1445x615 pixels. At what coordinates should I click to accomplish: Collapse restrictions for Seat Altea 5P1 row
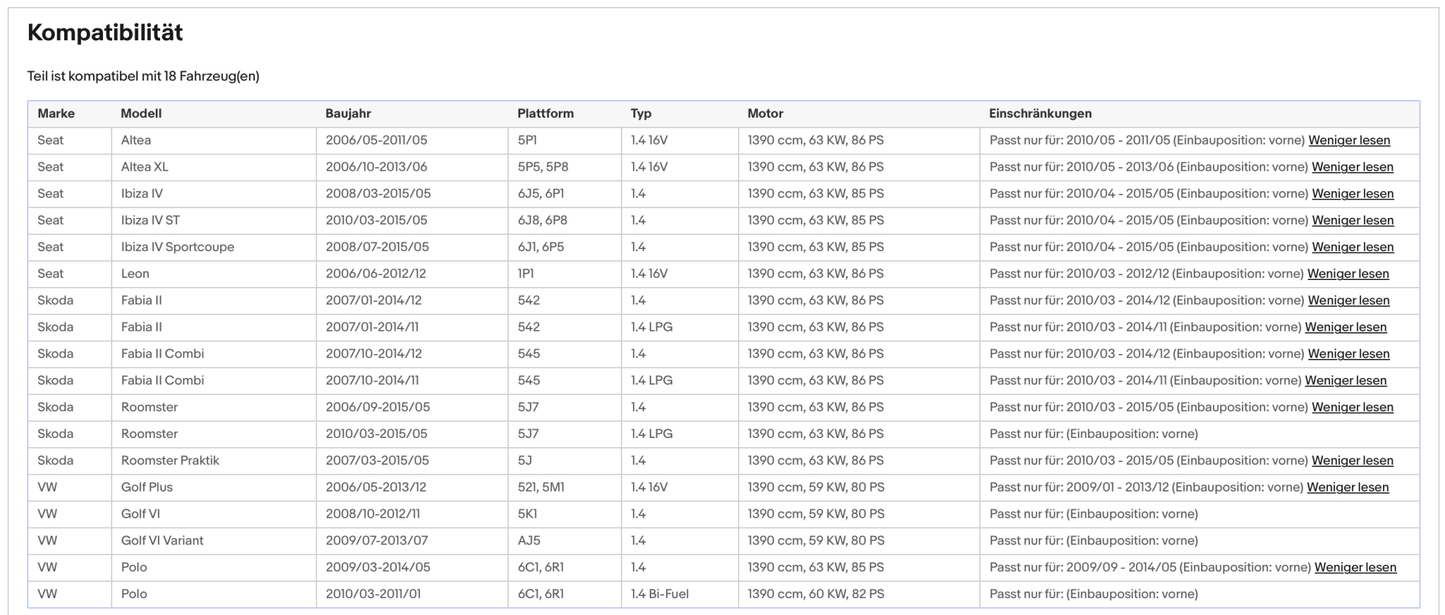tap(1349, 141)
